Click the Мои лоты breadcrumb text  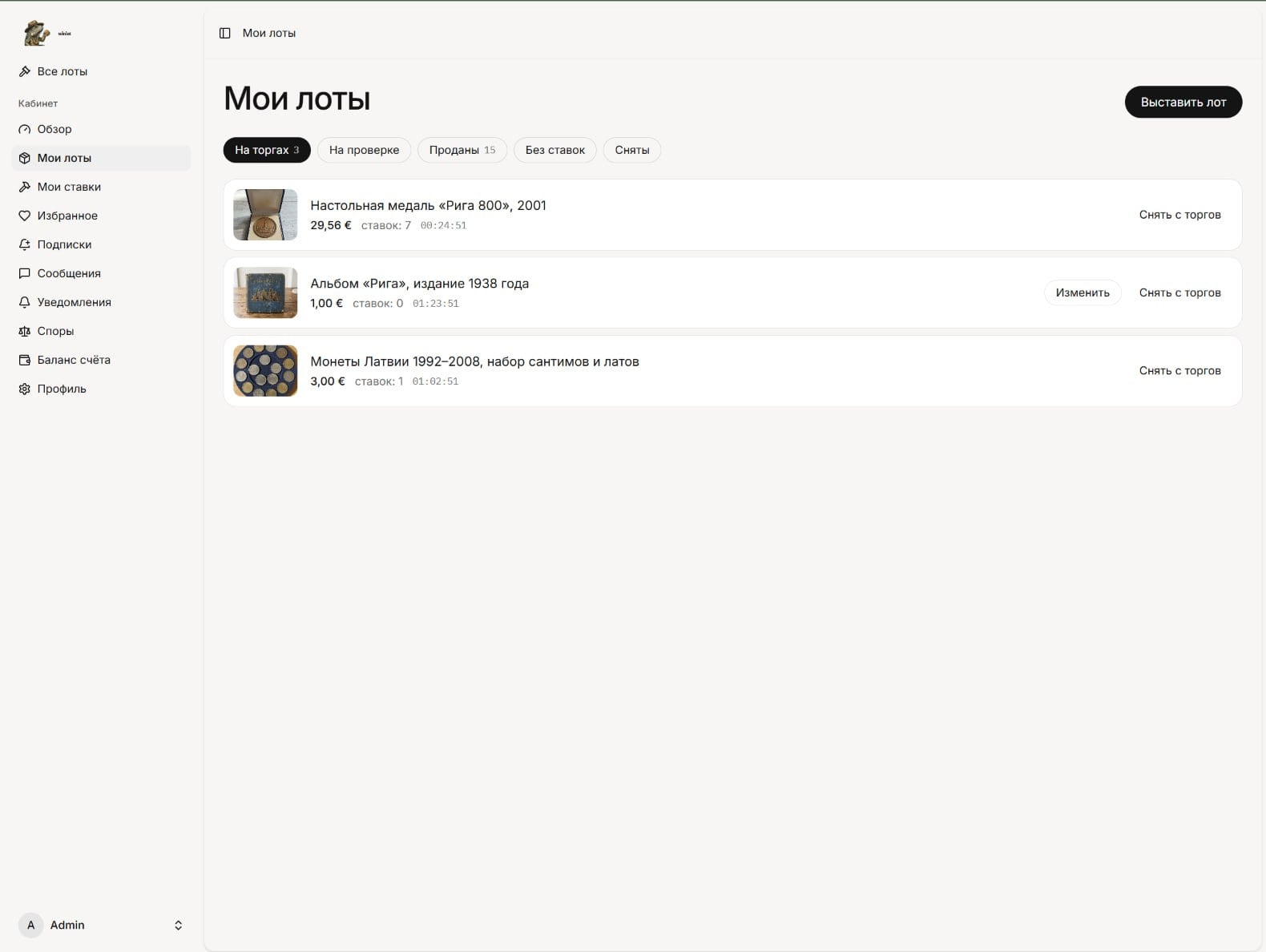tap(269, 33)
